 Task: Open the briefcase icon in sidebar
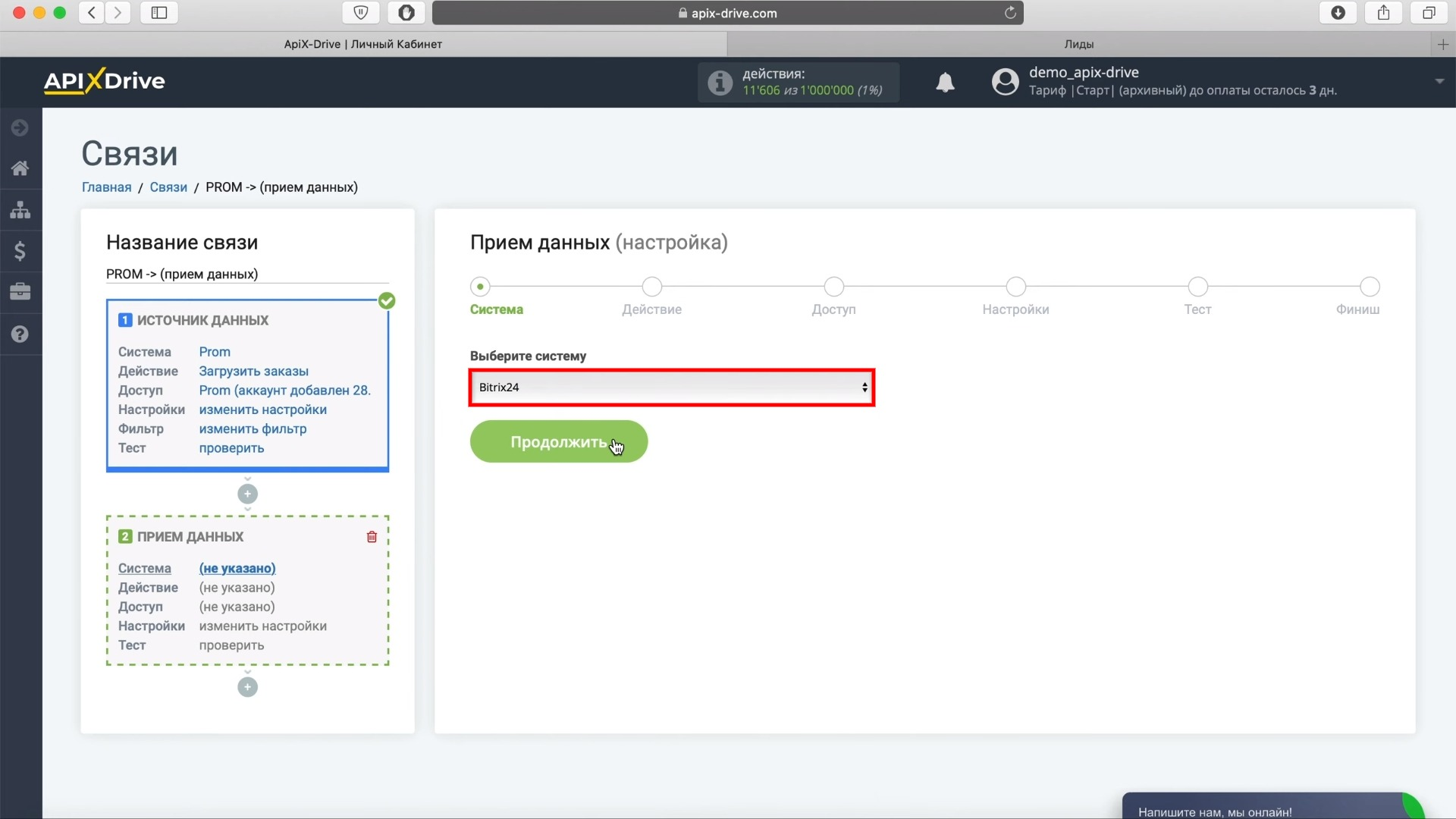click(x=20, y=292)
